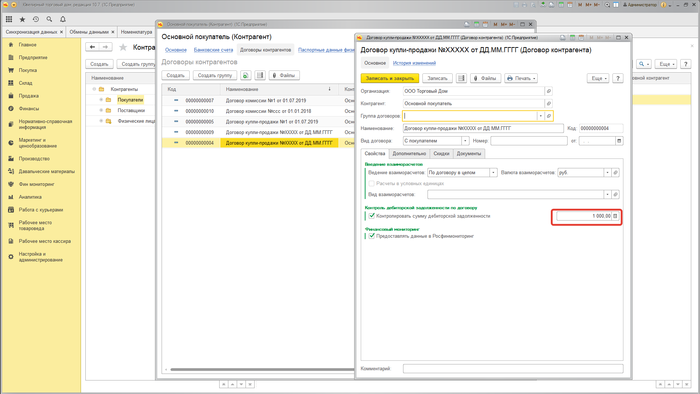Click Записать button

tap(437, 78)
